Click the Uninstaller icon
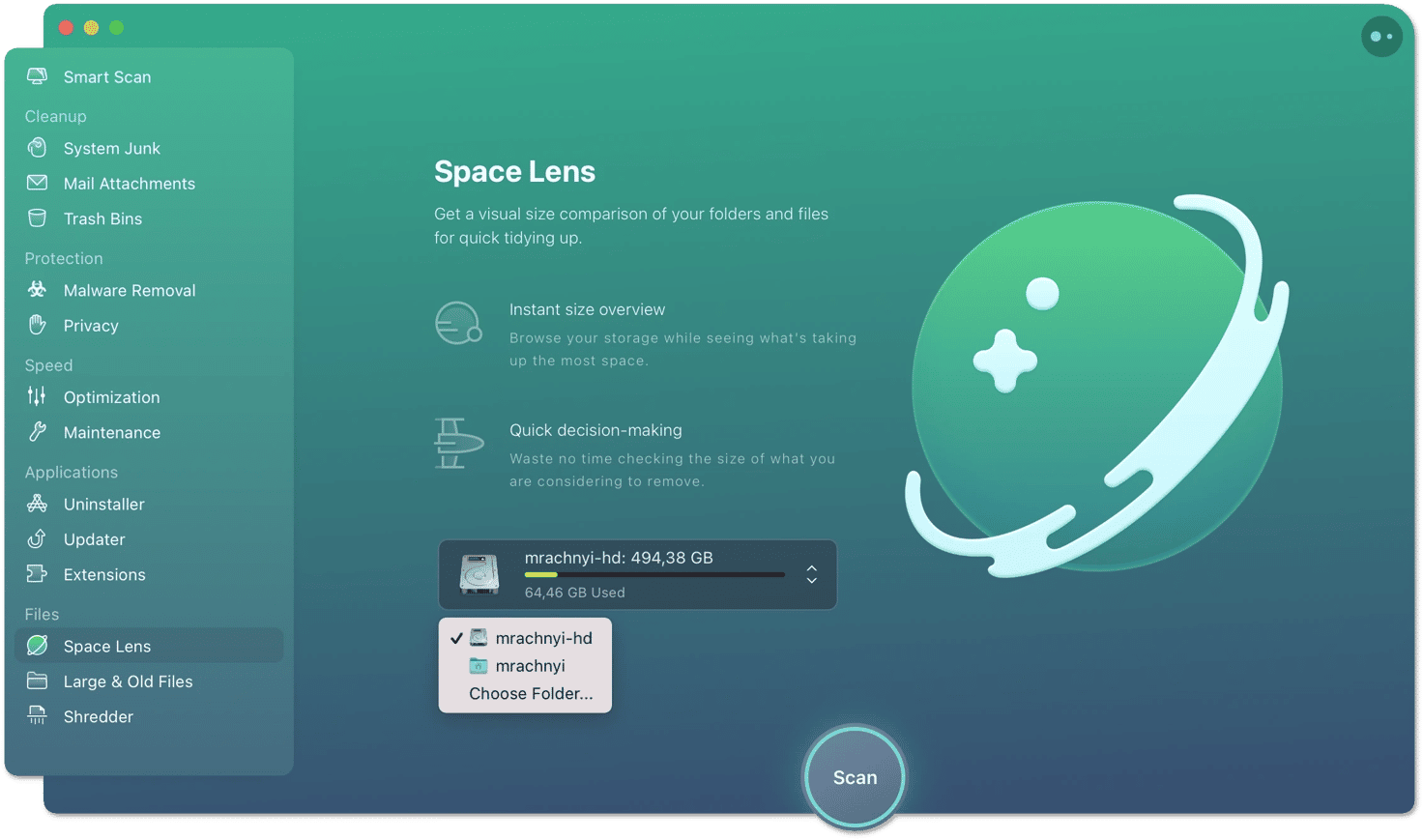Viewport: 1423px width, 840px height. click(x=37, y=504)
